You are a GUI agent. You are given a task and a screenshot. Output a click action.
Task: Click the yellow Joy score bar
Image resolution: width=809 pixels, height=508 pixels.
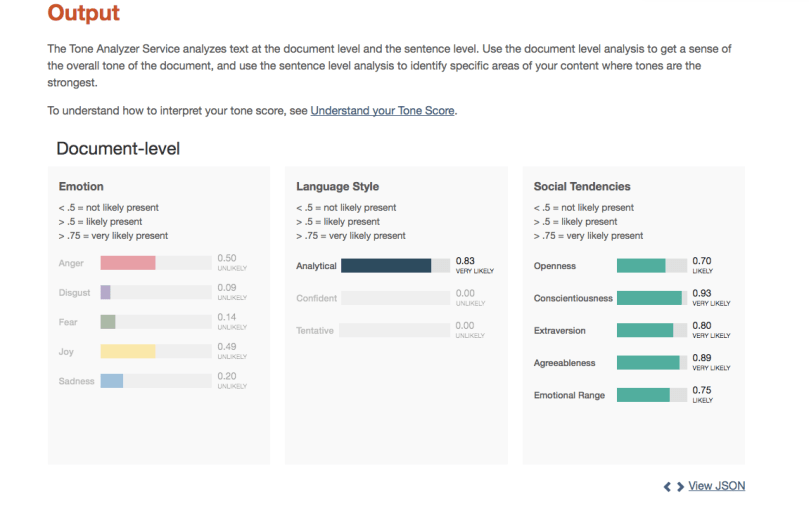pyautogui.click(x=128, y=352)
